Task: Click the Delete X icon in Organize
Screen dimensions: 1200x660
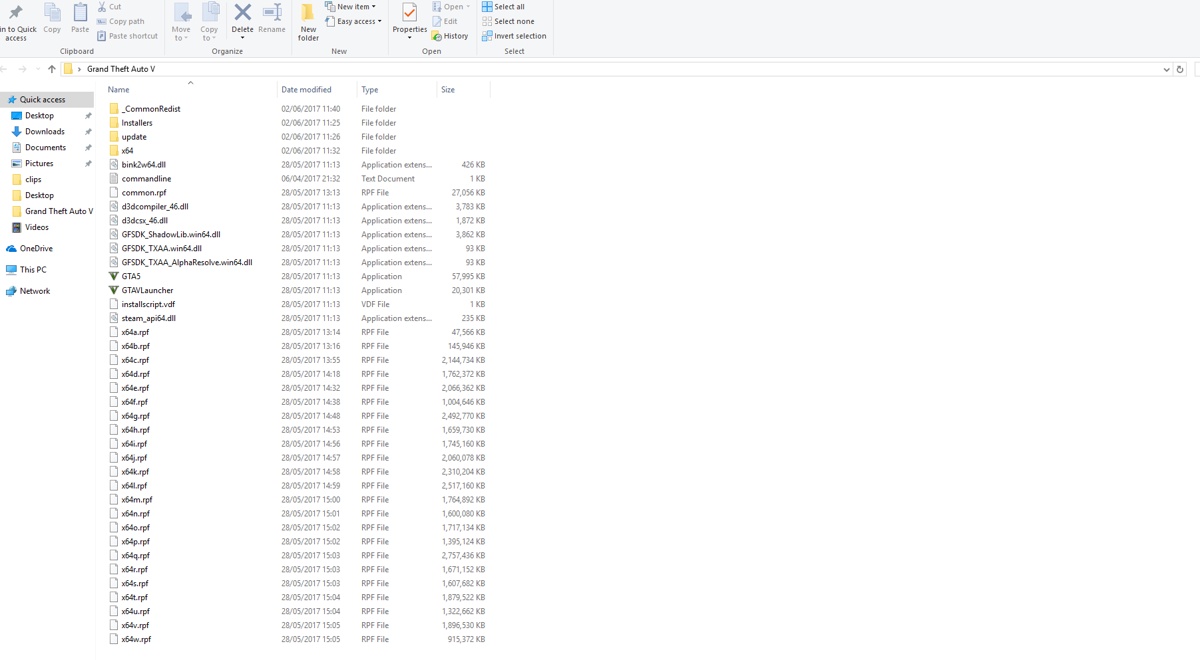Action: (242, 12)
